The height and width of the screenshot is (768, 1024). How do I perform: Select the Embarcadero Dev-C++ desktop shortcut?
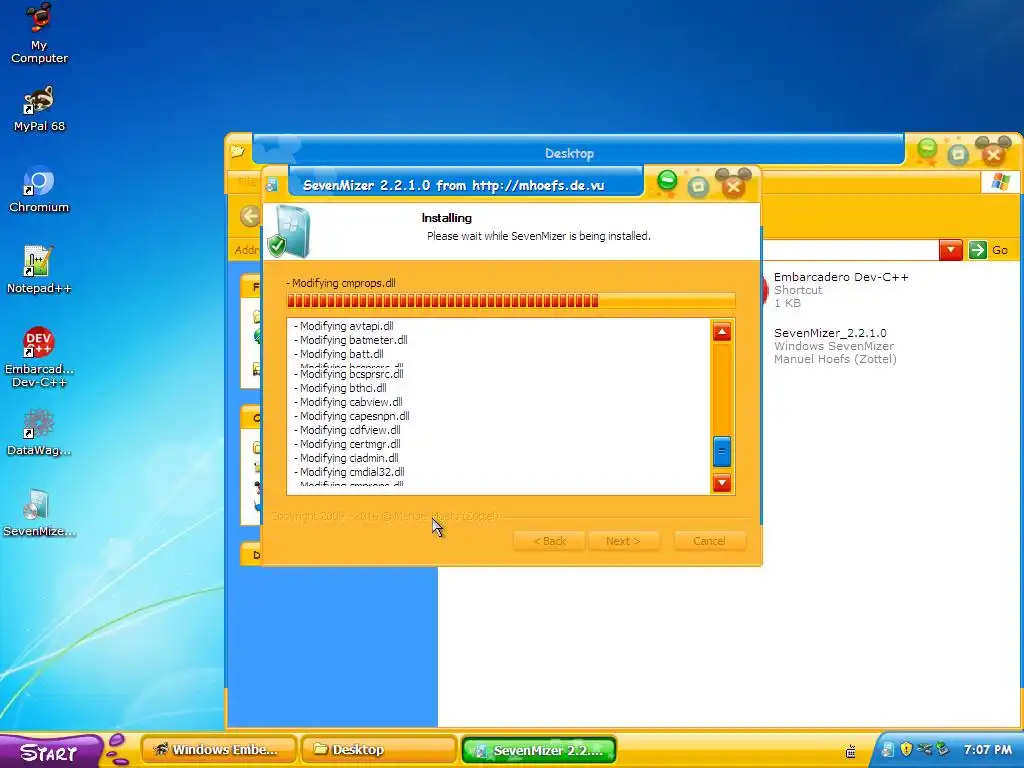coord(39,357)
